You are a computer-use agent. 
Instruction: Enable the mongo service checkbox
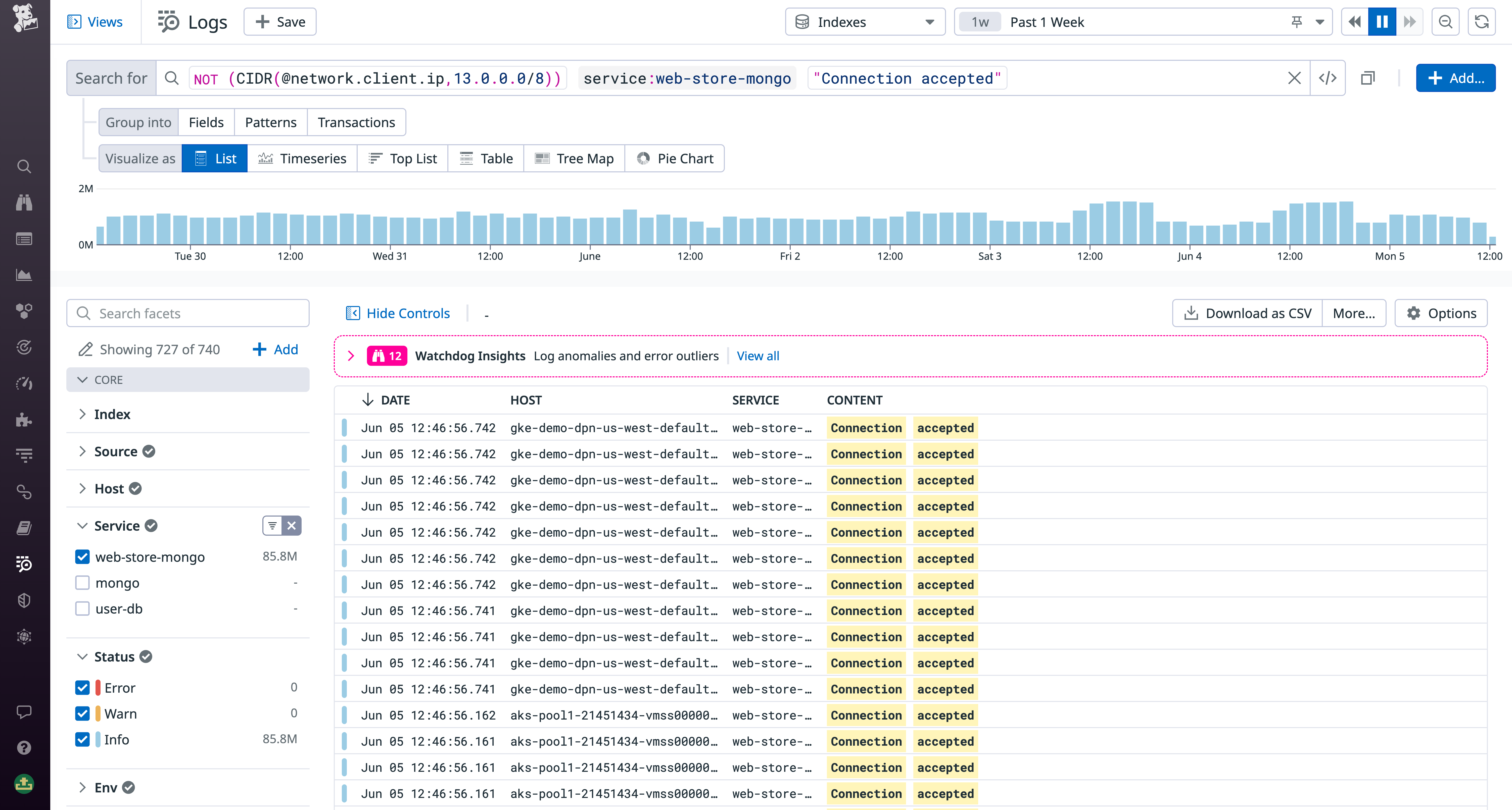pyautogui.click(x=82, y=583)
